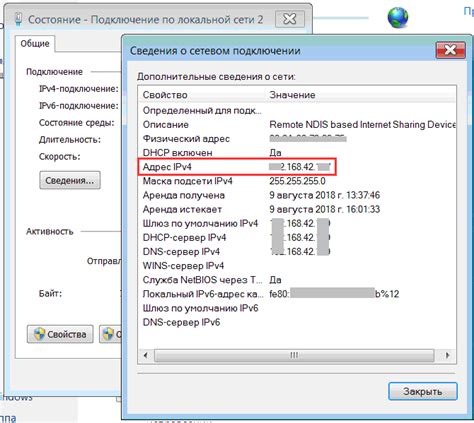Click the network globe icon in background
The image size is (474, 423).
398,17
